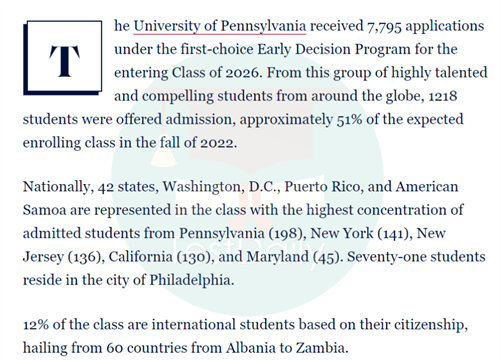Click the phrase Albania to Zambia
This screenshot has height=361, width=500.
coord(287,348)
